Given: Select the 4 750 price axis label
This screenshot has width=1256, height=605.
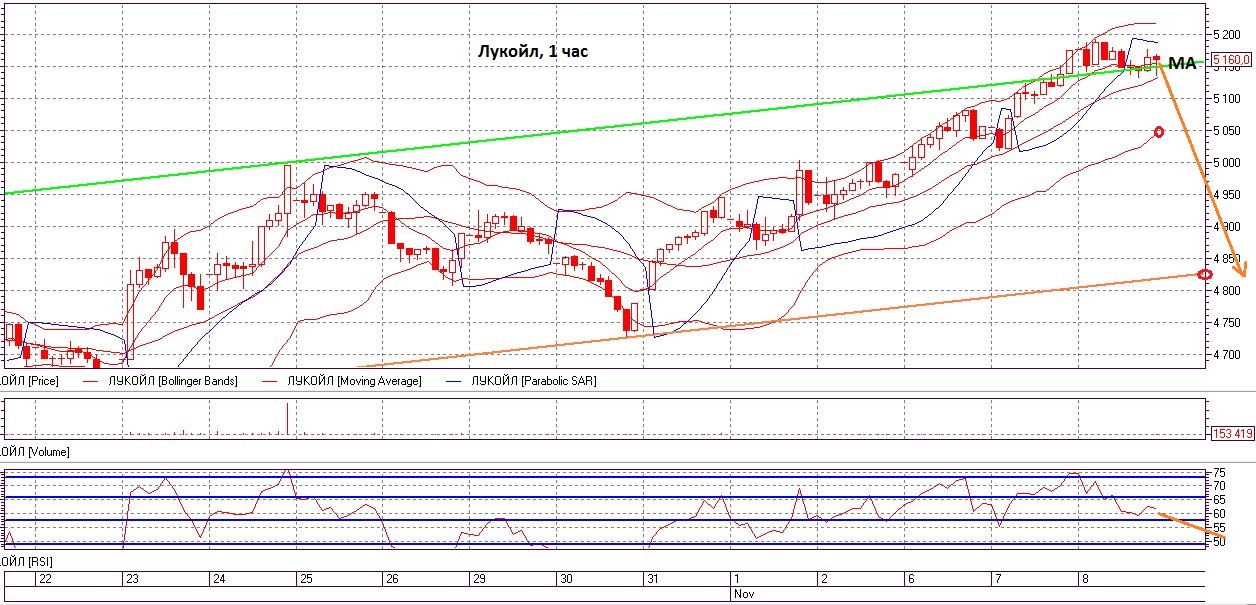Looking at the screenshot, I should click(1228, 323).
